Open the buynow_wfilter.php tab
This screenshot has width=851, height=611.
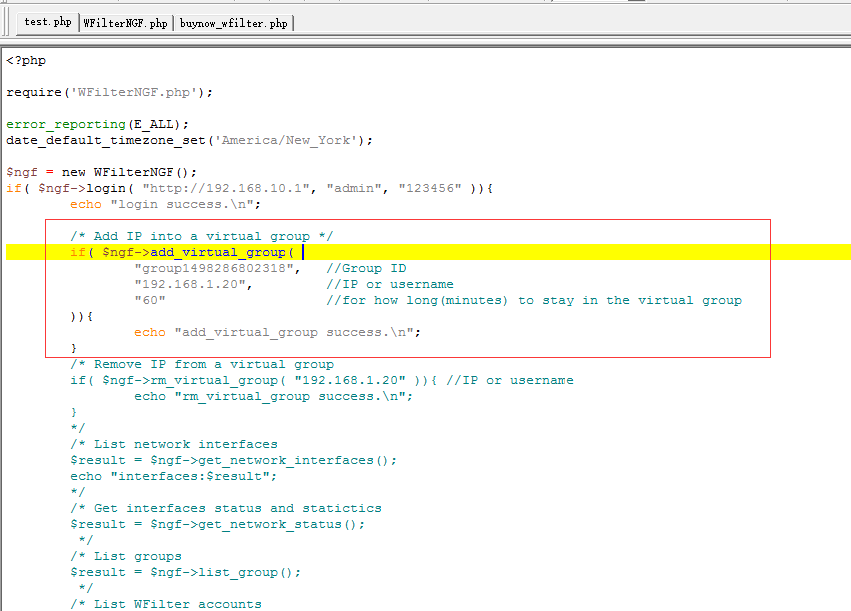pos(233,23)
